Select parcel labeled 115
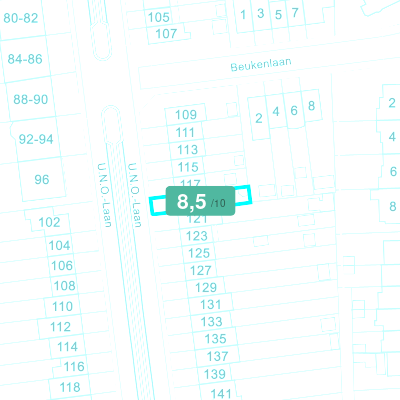The height and width of the screenshot is (400, 400). click(x=188, y=167)
